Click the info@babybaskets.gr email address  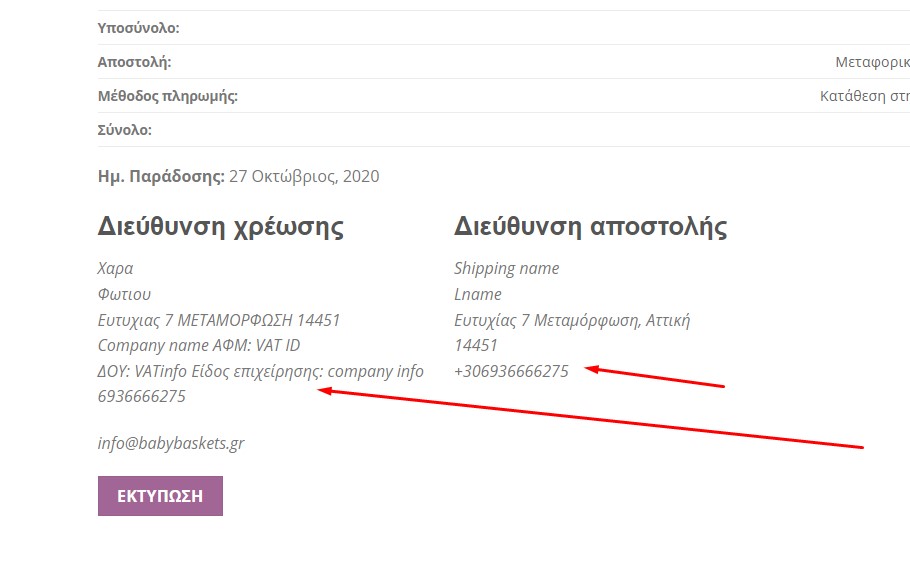(171, 443)
